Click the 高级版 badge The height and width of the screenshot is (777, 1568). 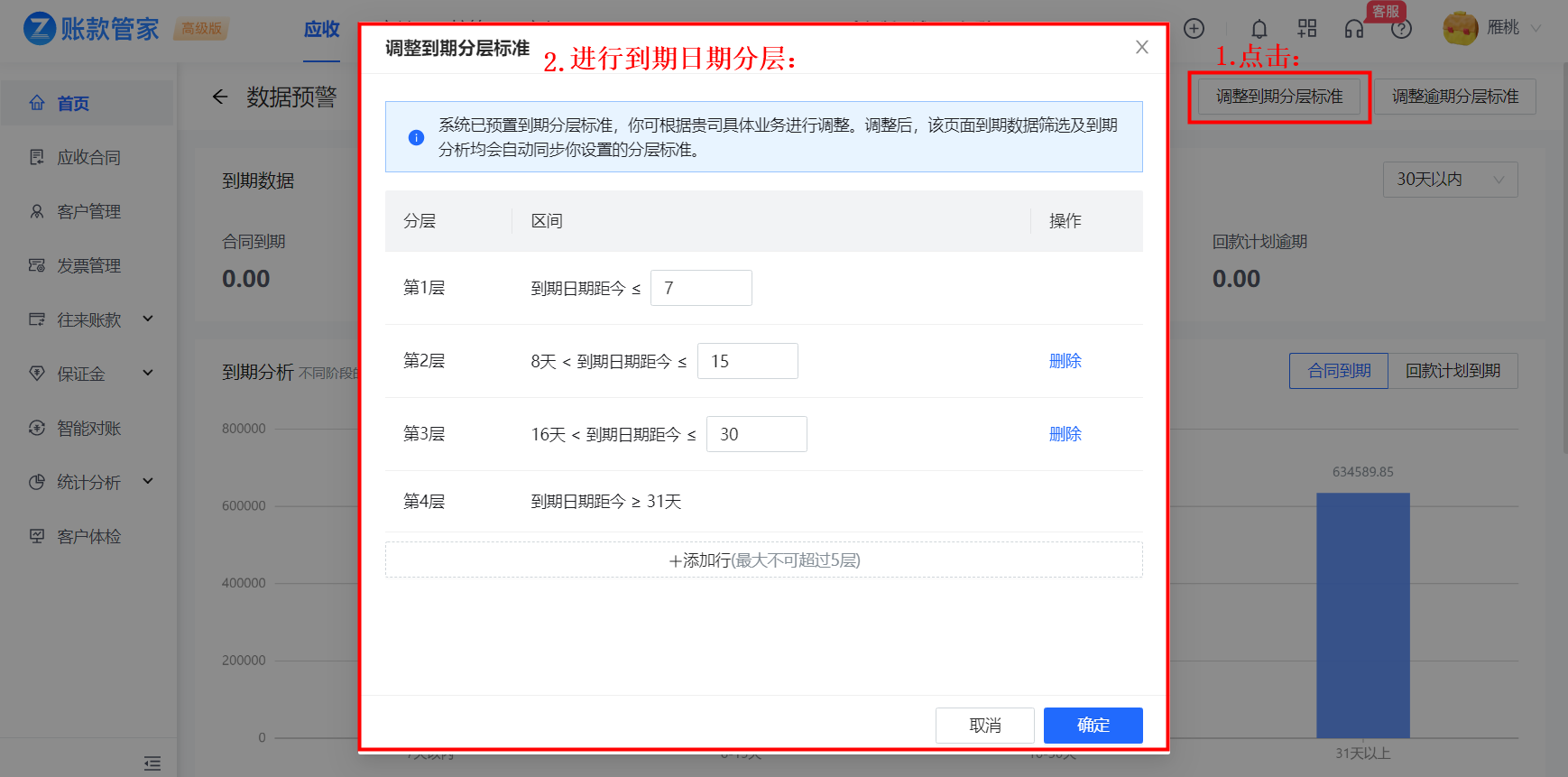[x=202, y=29]
